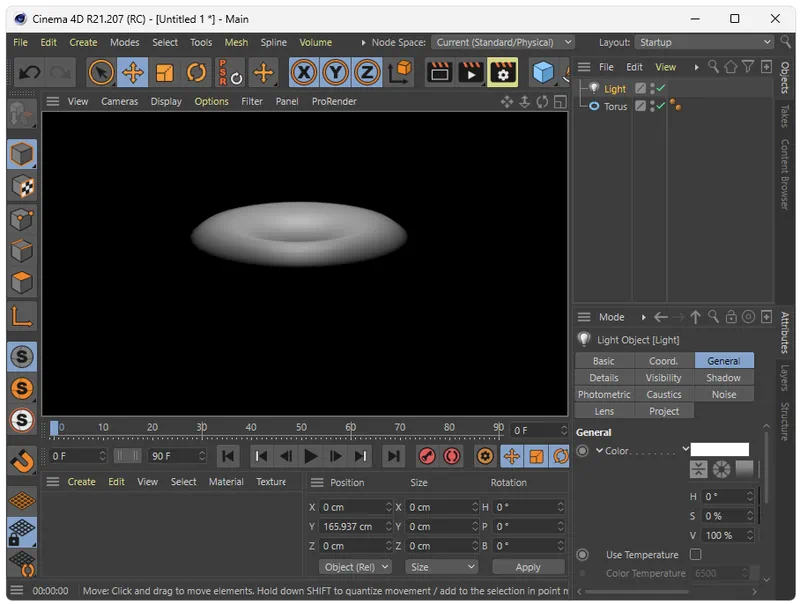Image resolution: width=800 pixels, height=604 pixels.
Task: Collapse the Color parameter chevron
Action: pyautogui.click(x=599, y=451)
